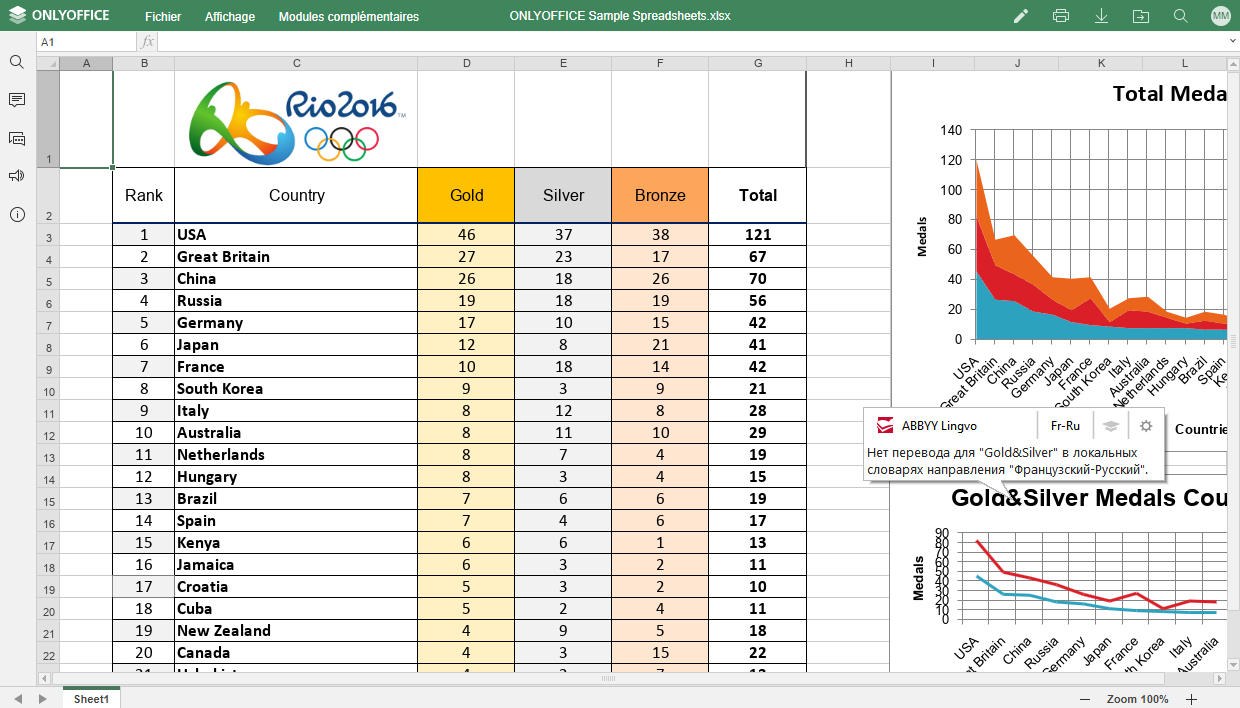Click the search icon in the top header

click(1181, 16)
